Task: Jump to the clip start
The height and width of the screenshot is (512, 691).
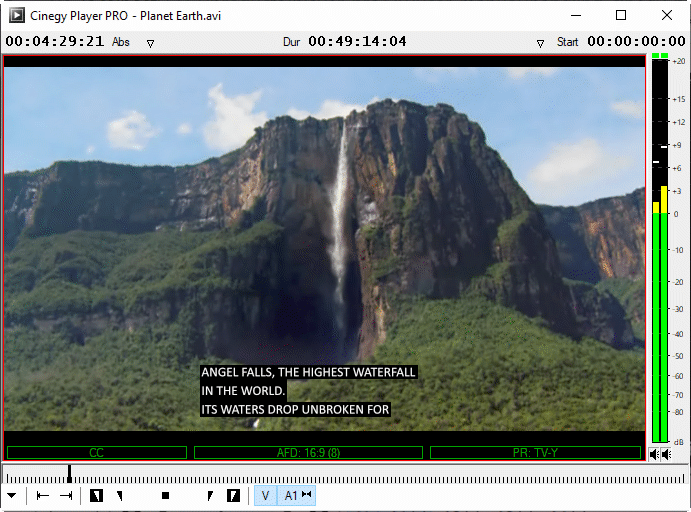Action: tap(42, 496)
